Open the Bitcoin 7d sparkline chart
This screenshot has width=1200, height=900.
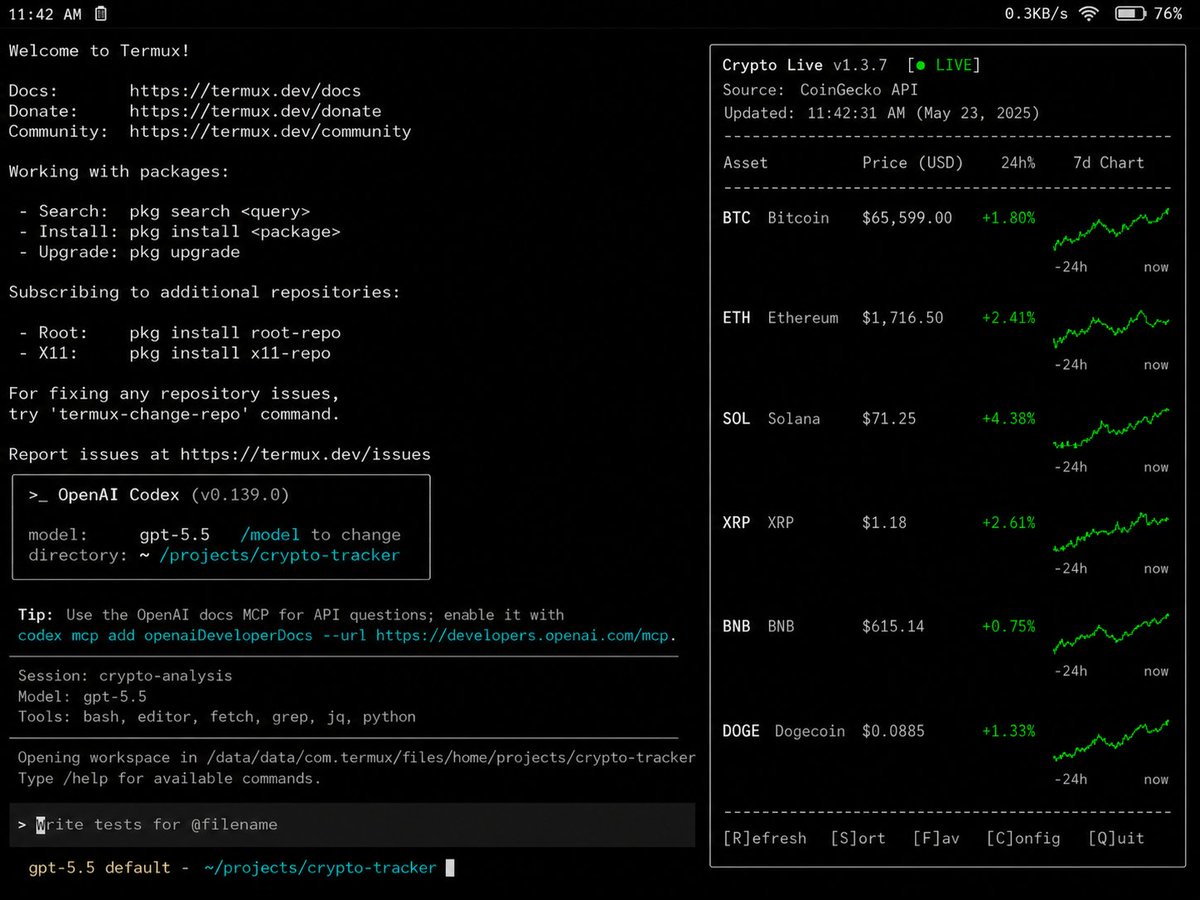pos(1111,230)
